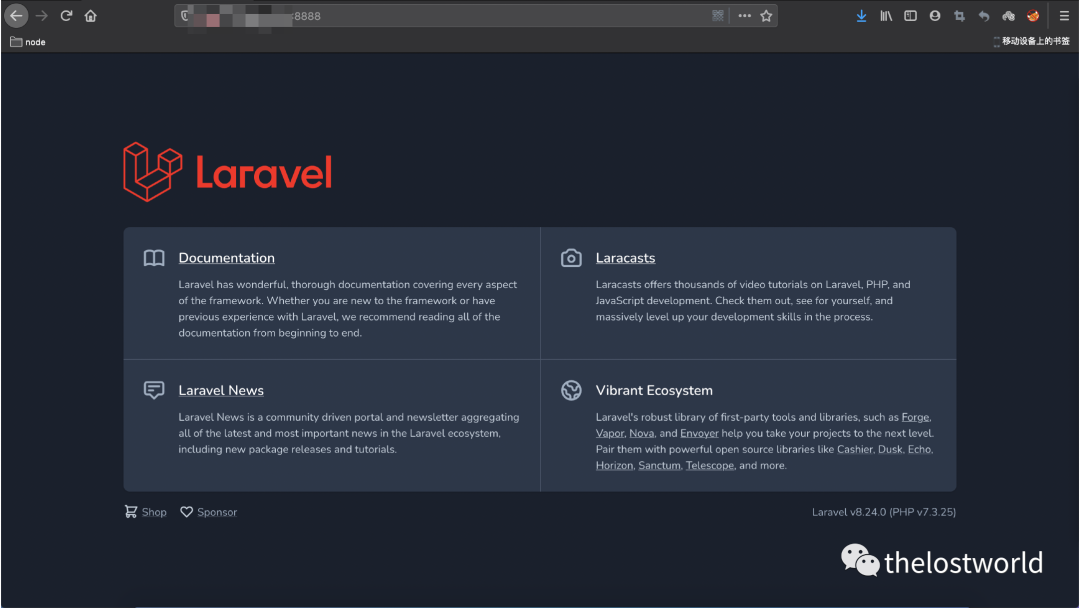
Task: Click the crop screenshot toolbar icon
Action: click(959, 16)
